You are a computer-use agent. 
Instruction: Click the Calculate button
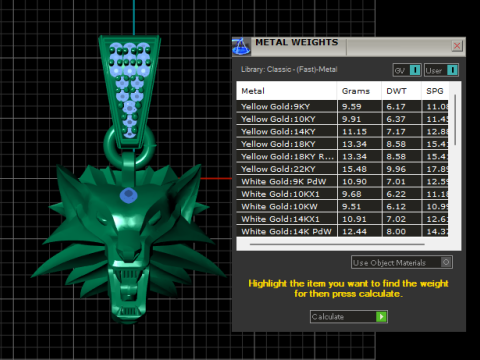(349, 316)
